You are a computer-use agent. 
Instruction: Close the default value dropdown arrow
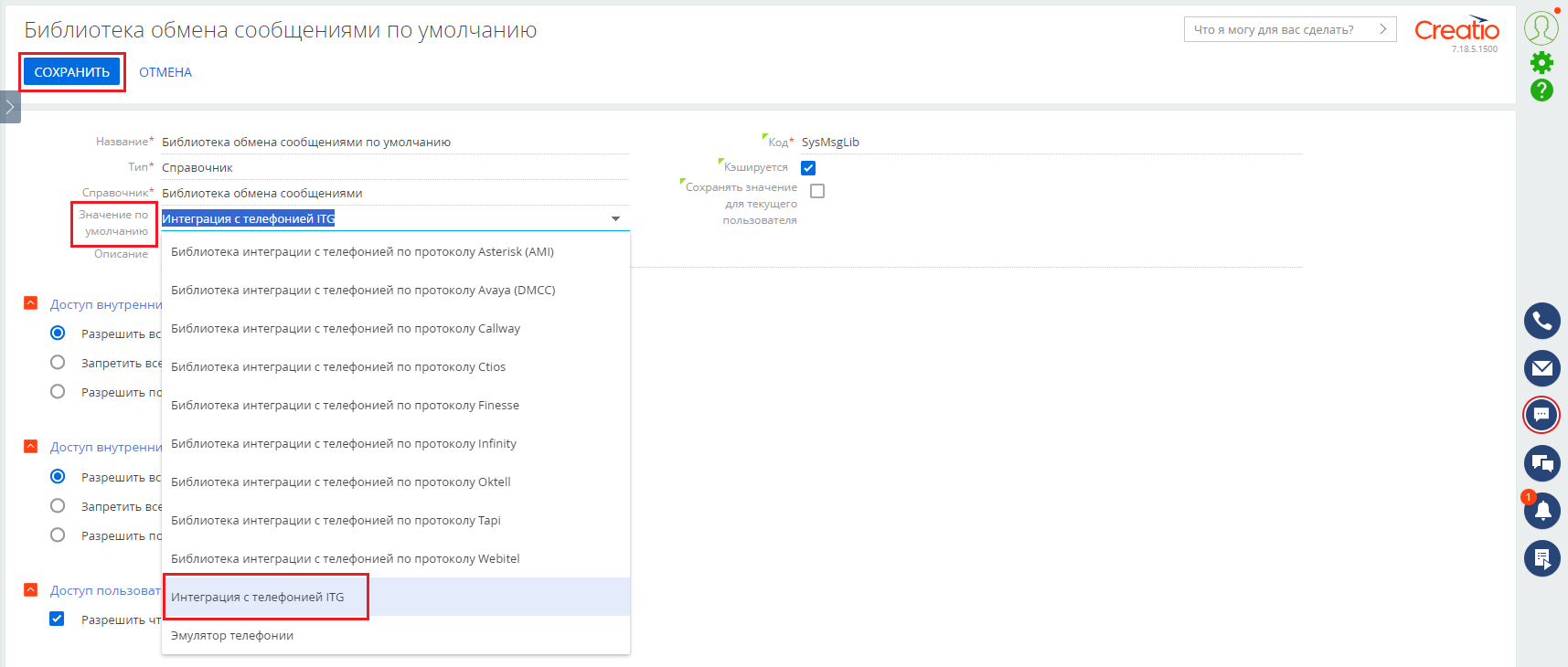(615, 218)
